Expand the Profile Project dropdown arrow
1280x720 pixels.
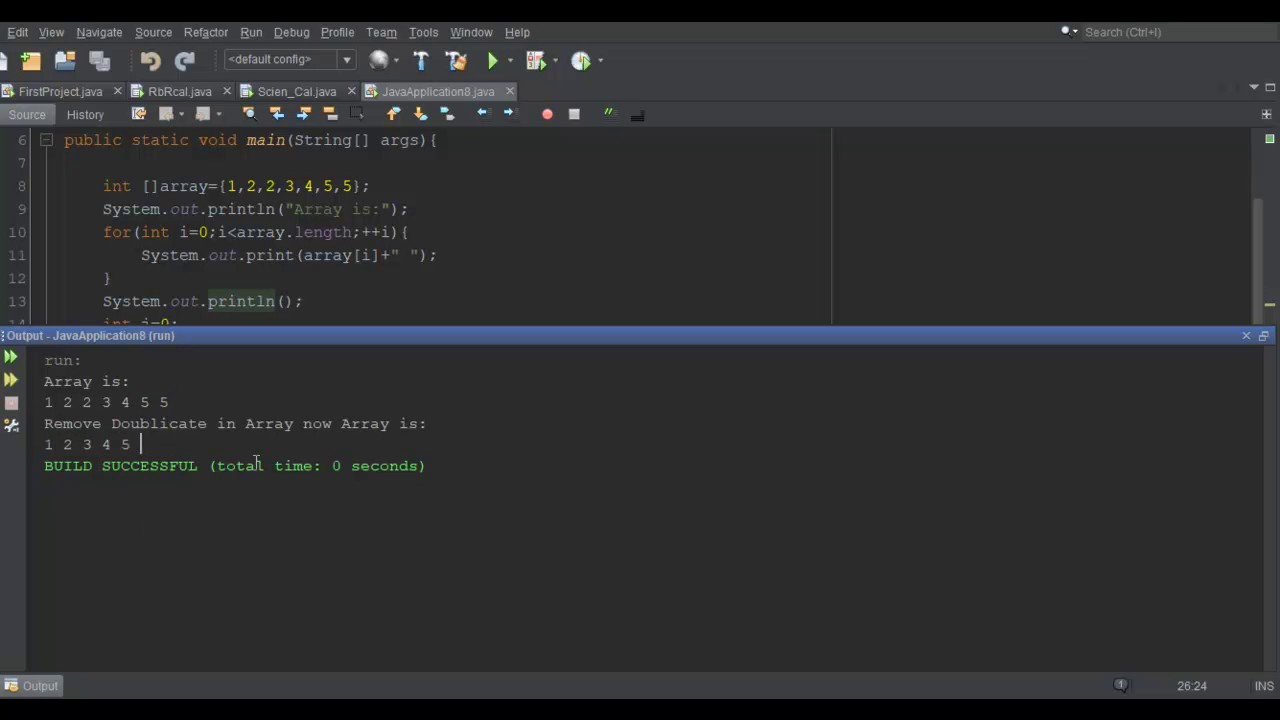(x=600, y=61)
